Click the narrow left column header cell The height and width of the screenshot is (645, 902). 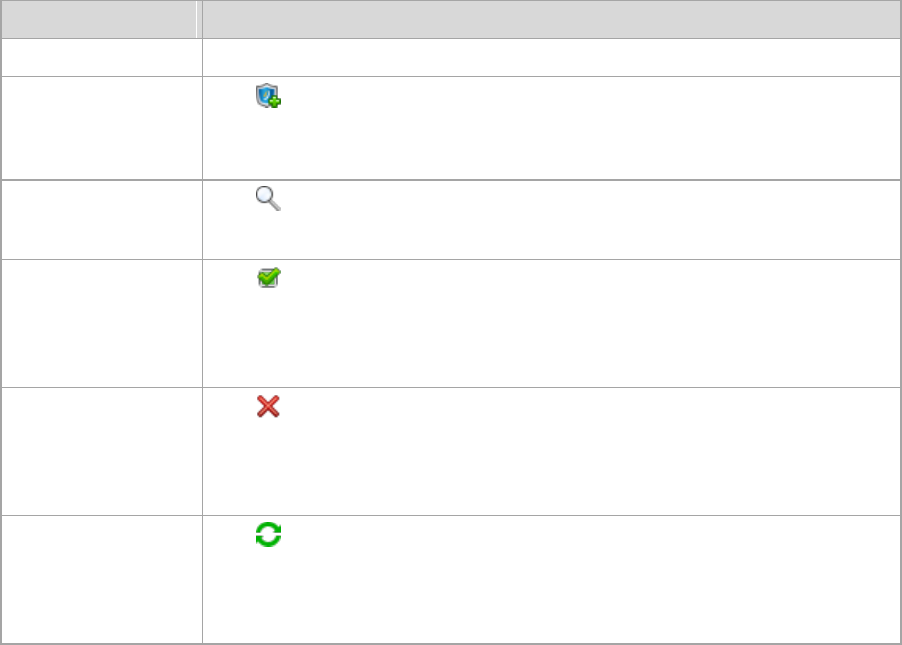click(x=98, y=19)
